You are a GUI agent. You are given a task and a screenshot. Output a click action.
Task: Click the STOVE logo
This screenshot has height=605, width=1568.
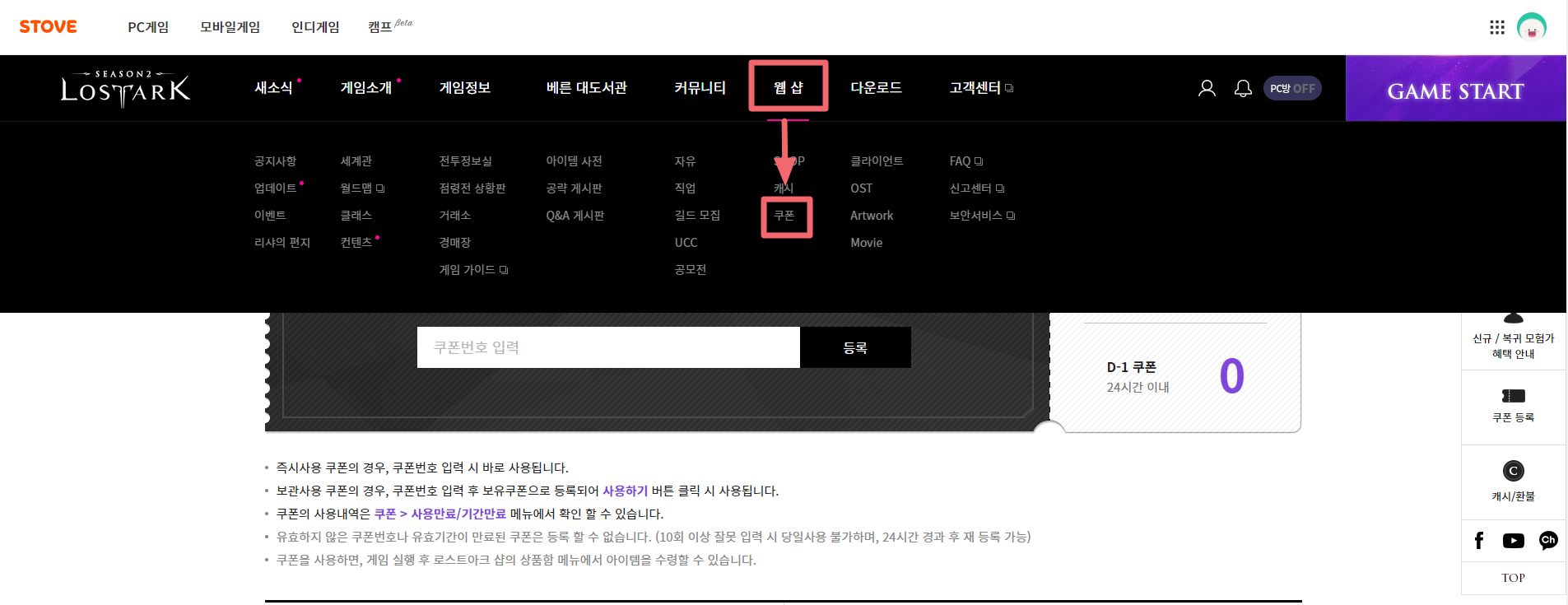(48, 26)
